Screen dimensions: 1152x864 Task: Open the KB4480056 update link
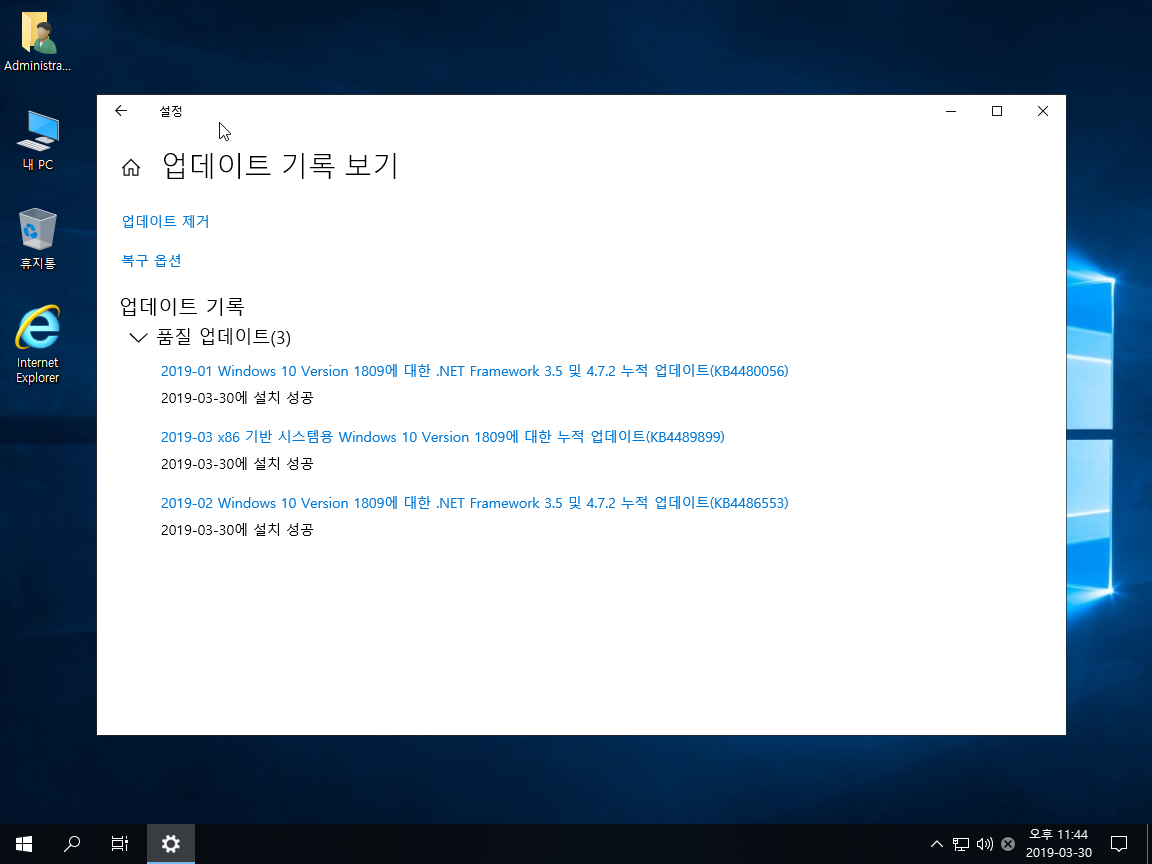(475, 371)
